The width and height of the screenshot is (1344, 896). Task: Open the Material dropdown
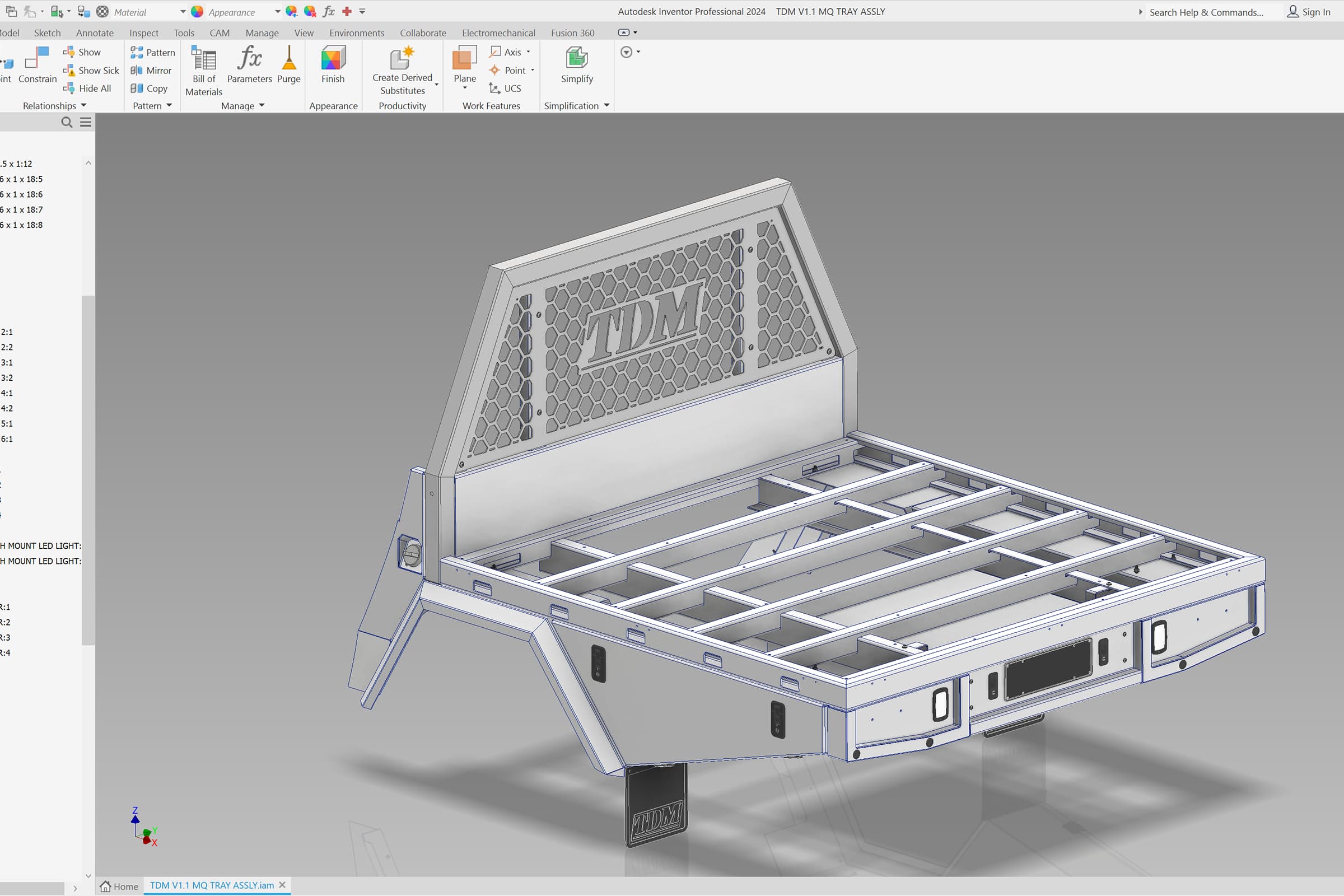(x=183, y=12)
